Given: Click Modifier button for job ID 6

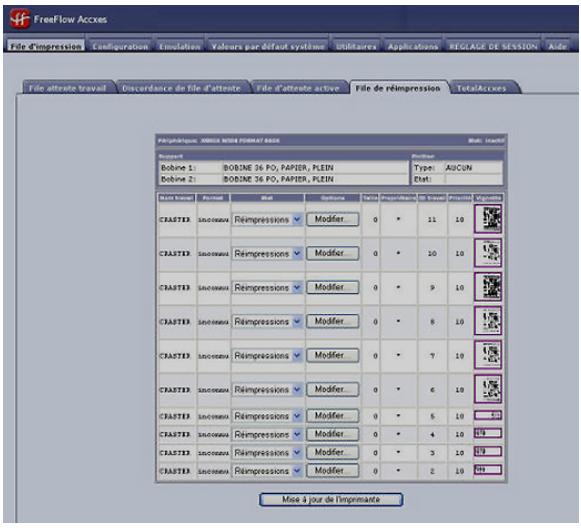Looking at the screenshot, I should tap(332, 389).
